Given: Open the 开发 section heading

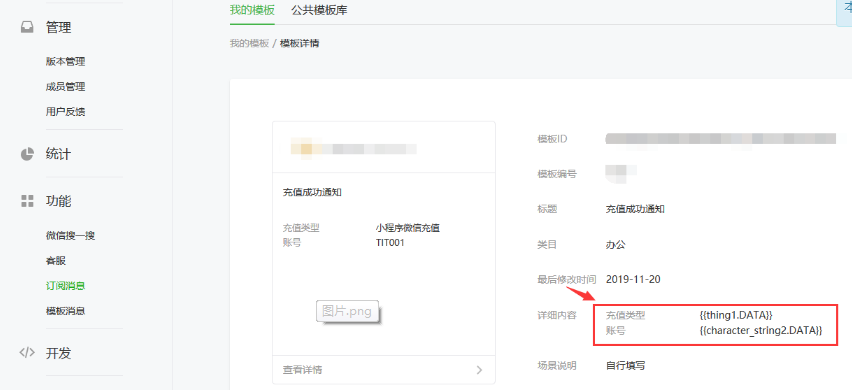Looking at the screenshot, I should [59, 353].
